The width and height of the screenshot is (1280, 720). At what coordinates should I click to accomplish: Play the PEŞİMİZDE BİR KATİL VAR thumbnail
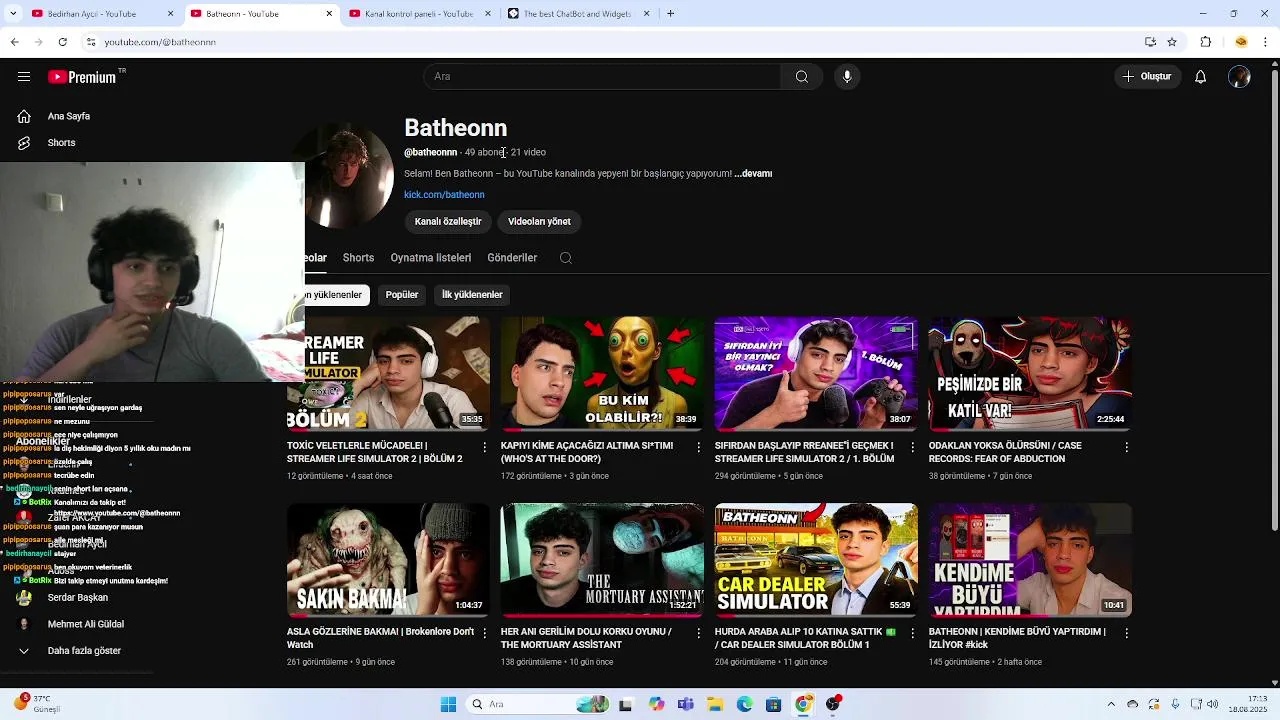click(1030, 373)
